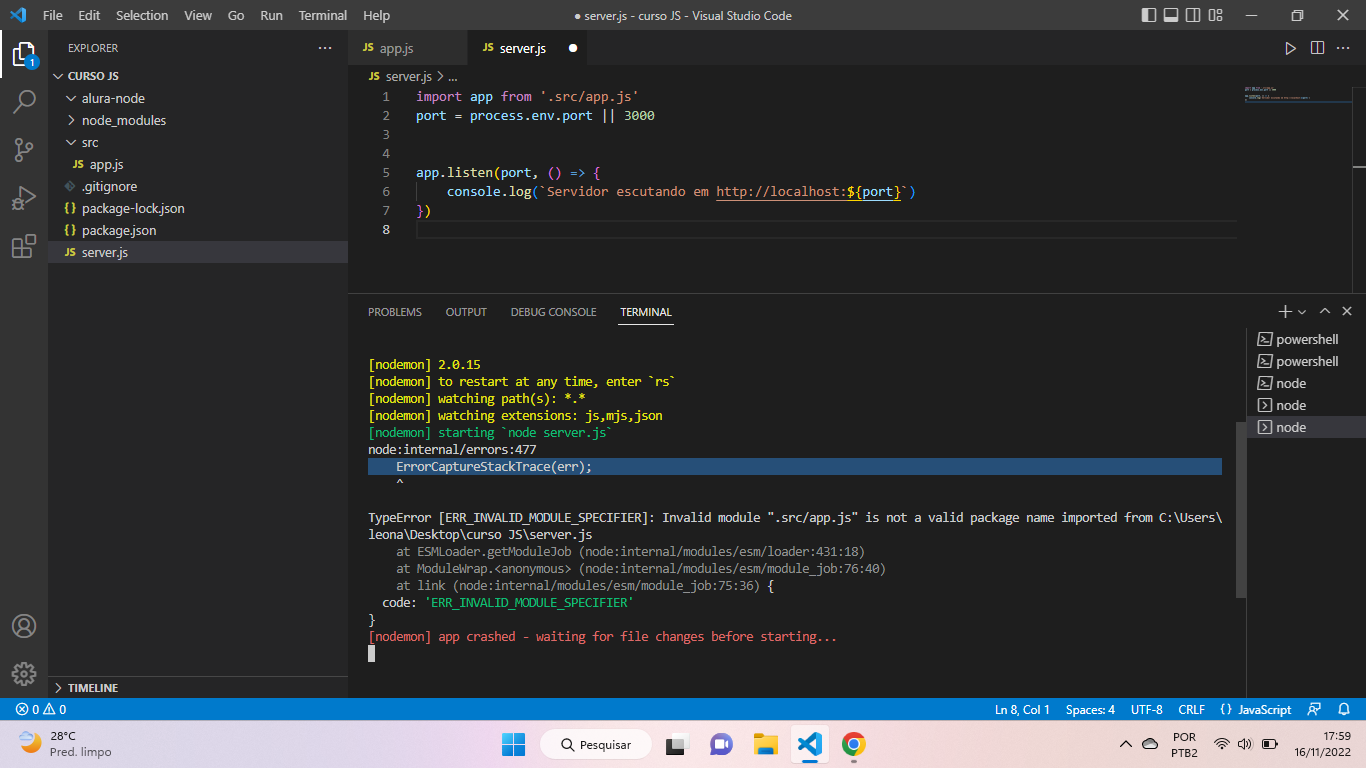This screenshot has width=1366, height=768.
Task: Toggle secondary side bar layout icon
Action: [x=1193, y=15]
